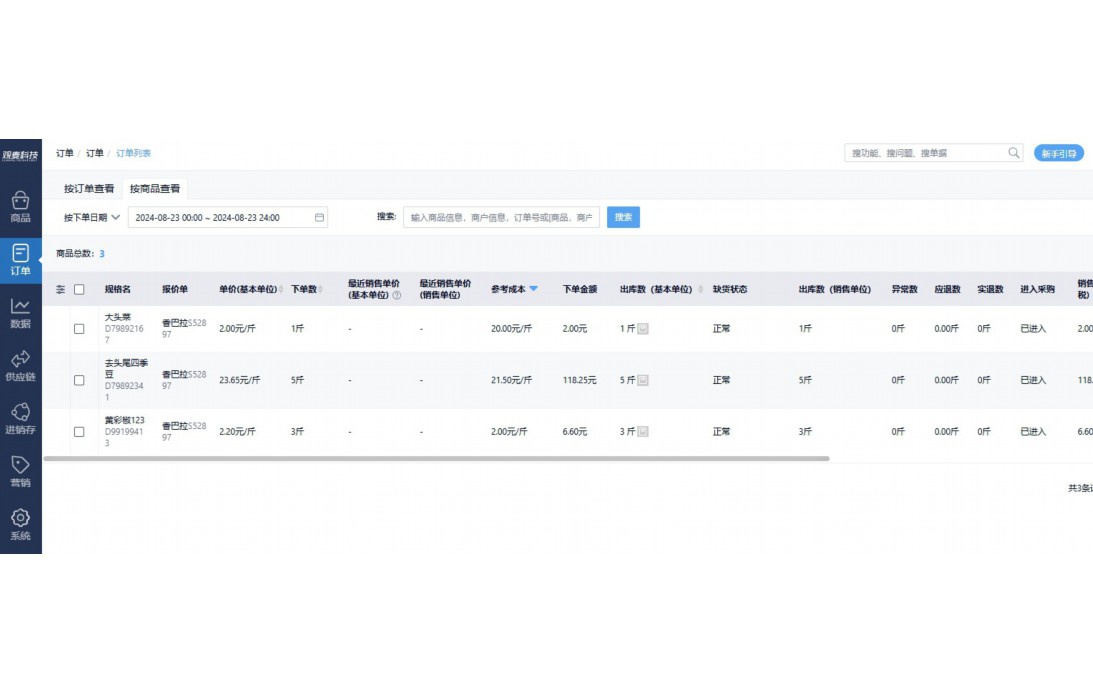Select the 去头尾四季豆 row checkbox
This screenshot has height=693, width=1093.
[x=79, y=380]
